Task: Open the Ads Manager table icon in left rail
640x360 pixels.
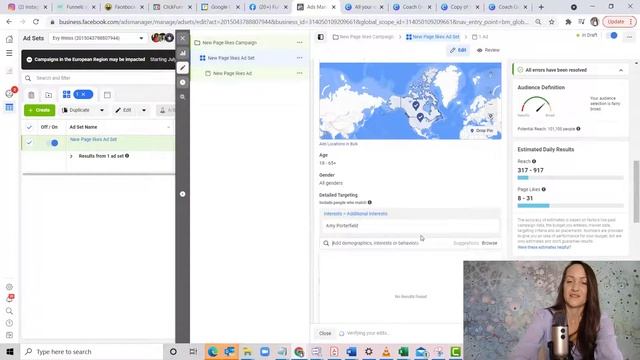Action: [9, 107]
